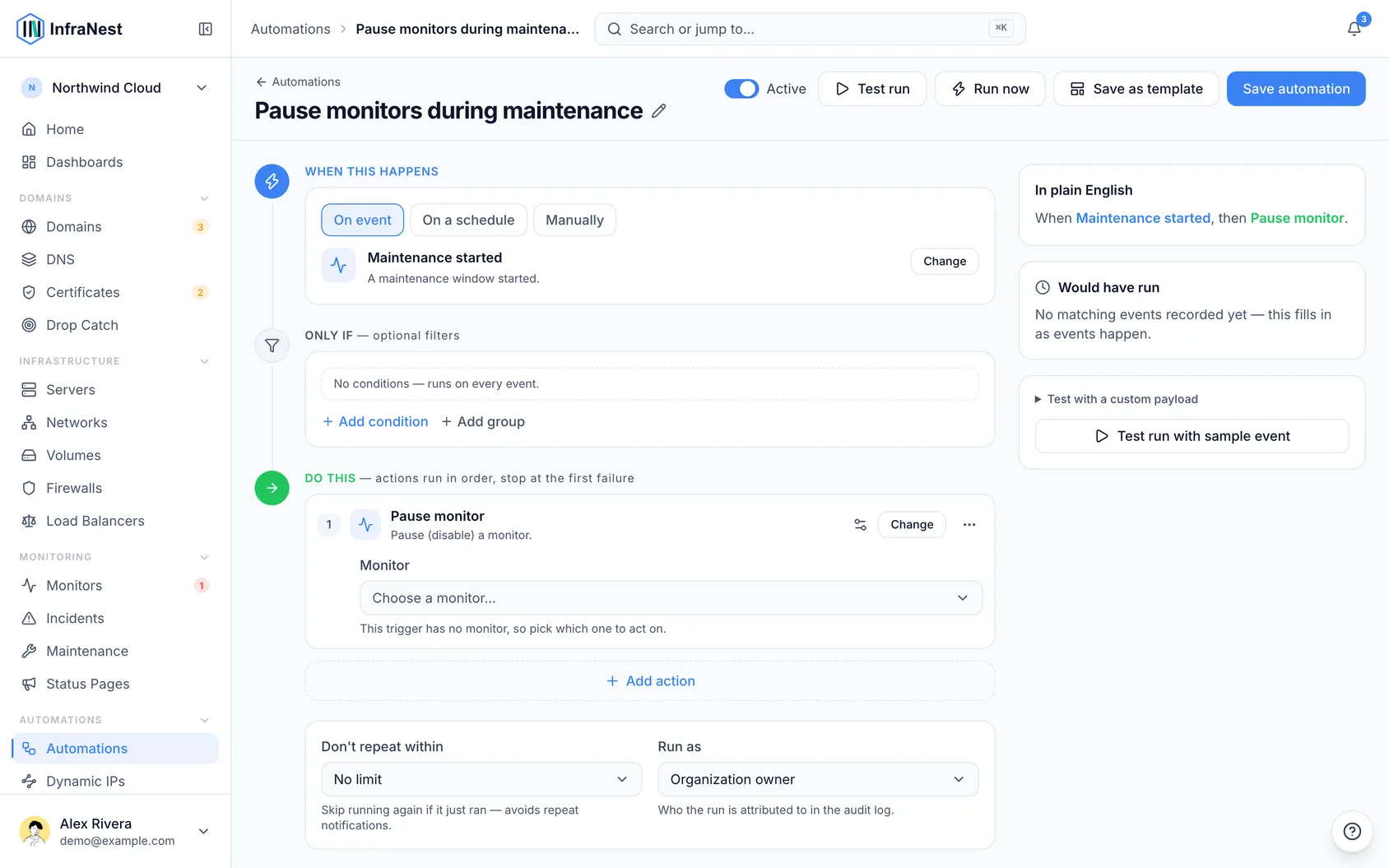The width and height of the screenshot is (1389, 868).
Task: Open Dynamic IPs page
Action: [115, 781]
